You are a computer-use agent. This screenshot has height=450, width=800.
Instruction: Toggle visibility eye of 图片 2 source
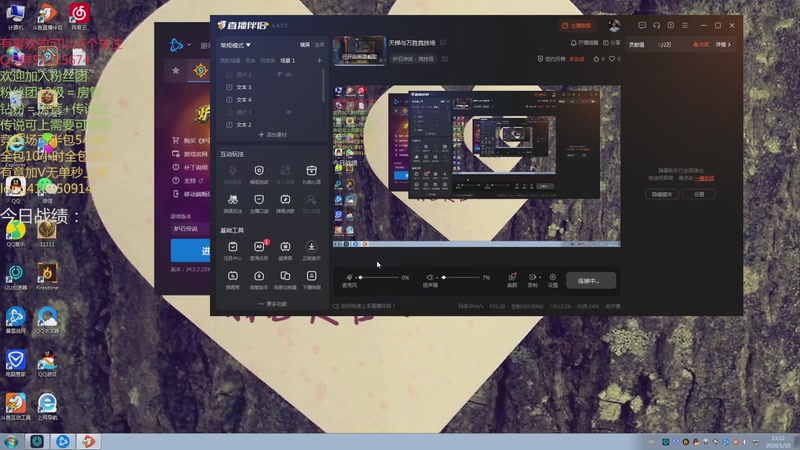pos(289,74)
